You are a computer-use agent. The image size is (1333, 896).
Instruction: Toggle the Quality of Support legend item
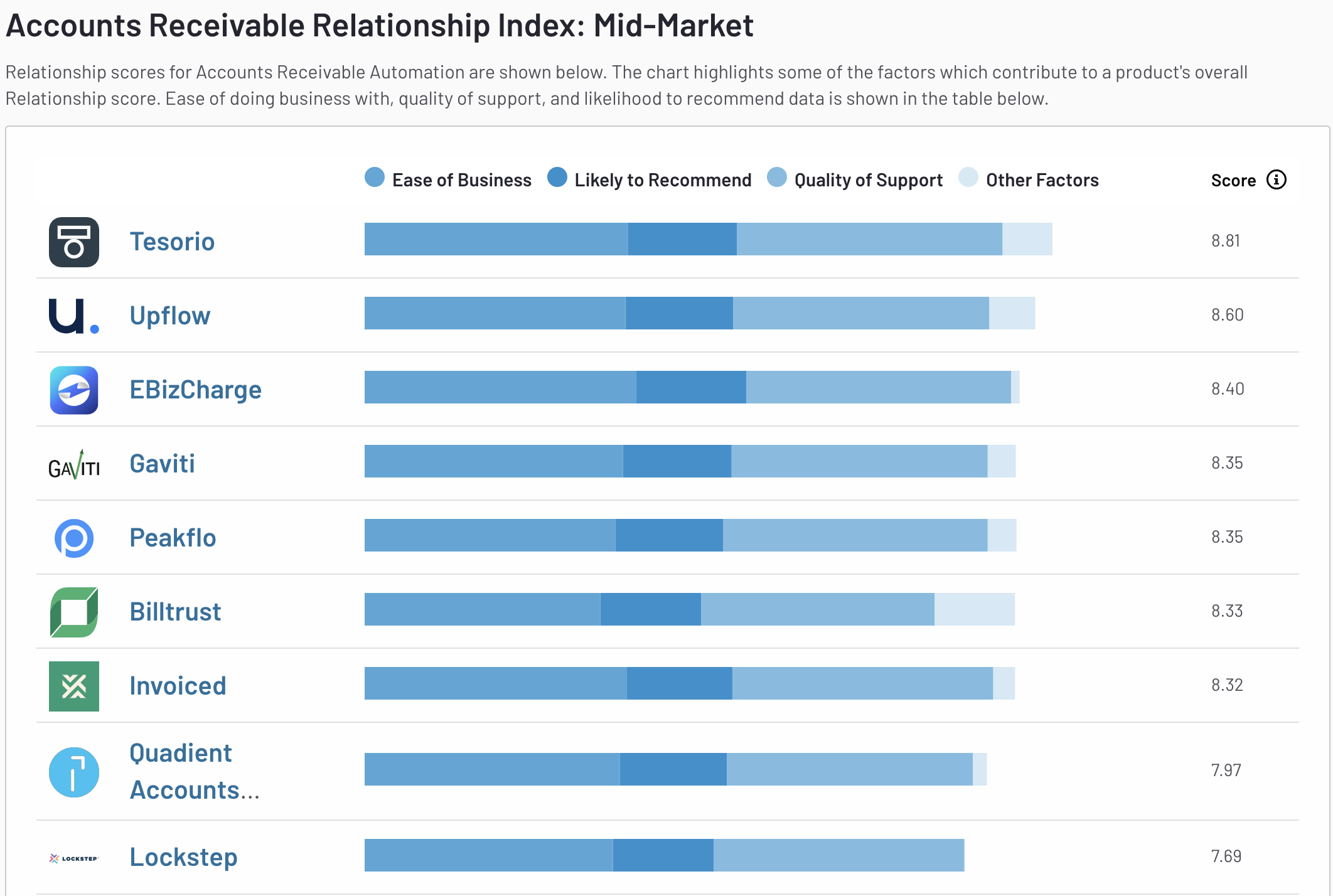coord(855,180)
